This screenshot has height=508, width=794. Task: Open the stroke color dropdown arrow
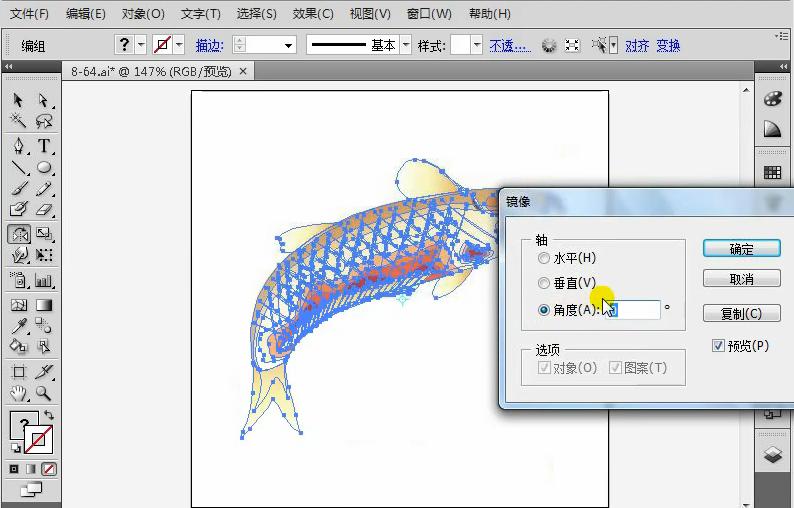[x=179, y=45]
